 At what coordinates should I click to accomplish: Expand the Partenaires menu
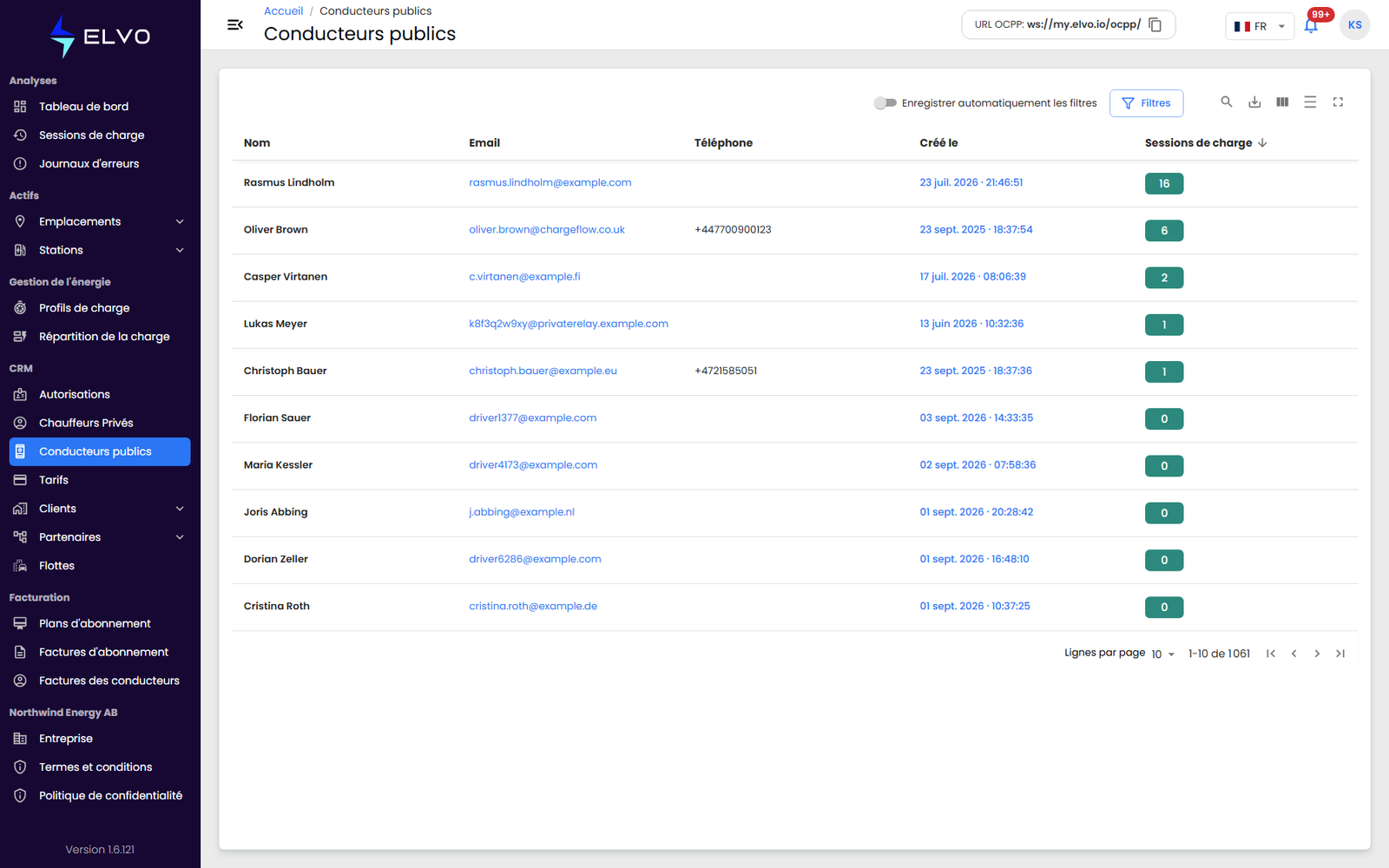click(100, 537)
